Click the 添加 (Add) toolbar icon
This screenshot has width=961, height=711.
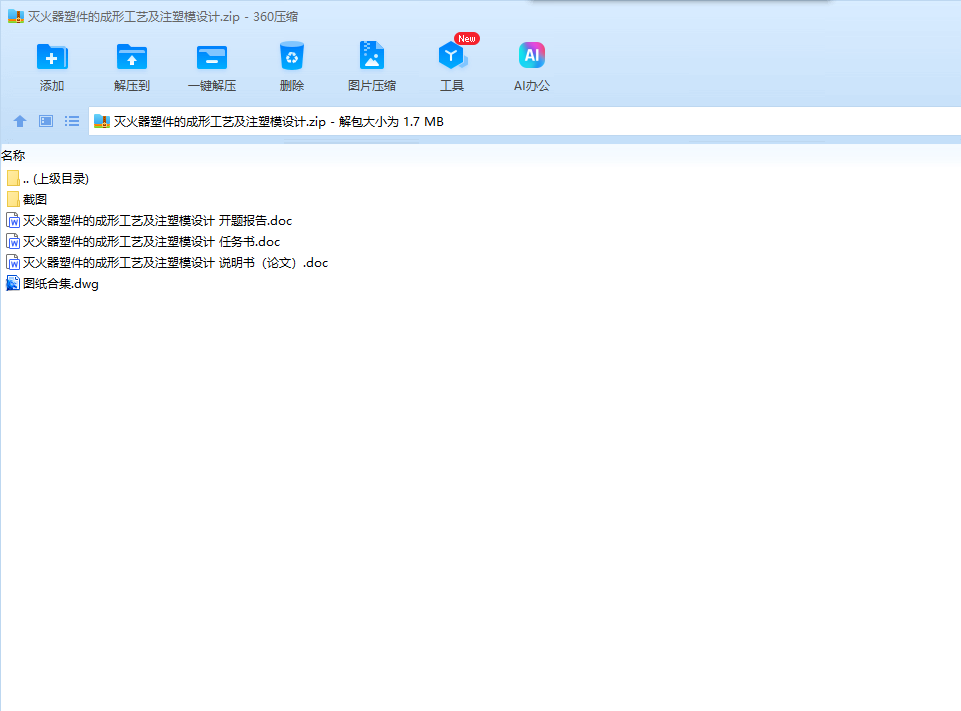52,58
